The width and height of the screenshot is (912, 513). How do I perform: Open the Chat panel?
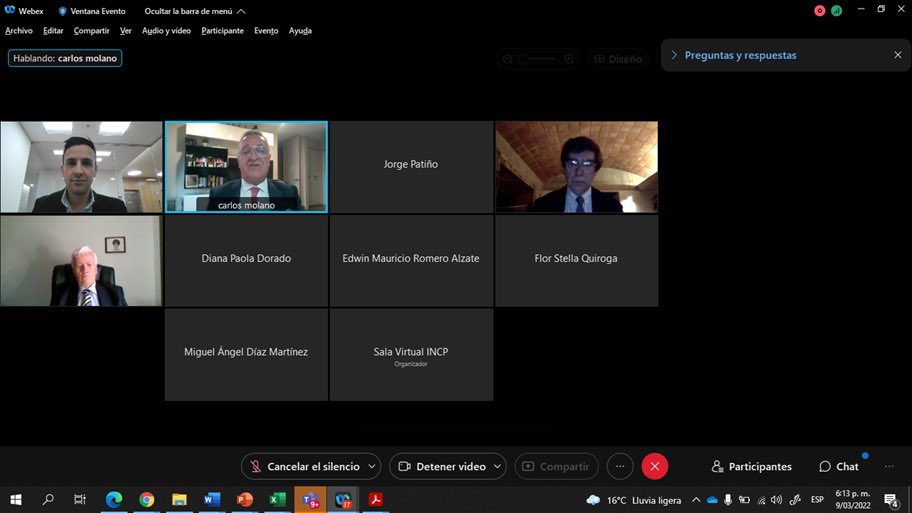pyautogui.click(x=839, y=466)
